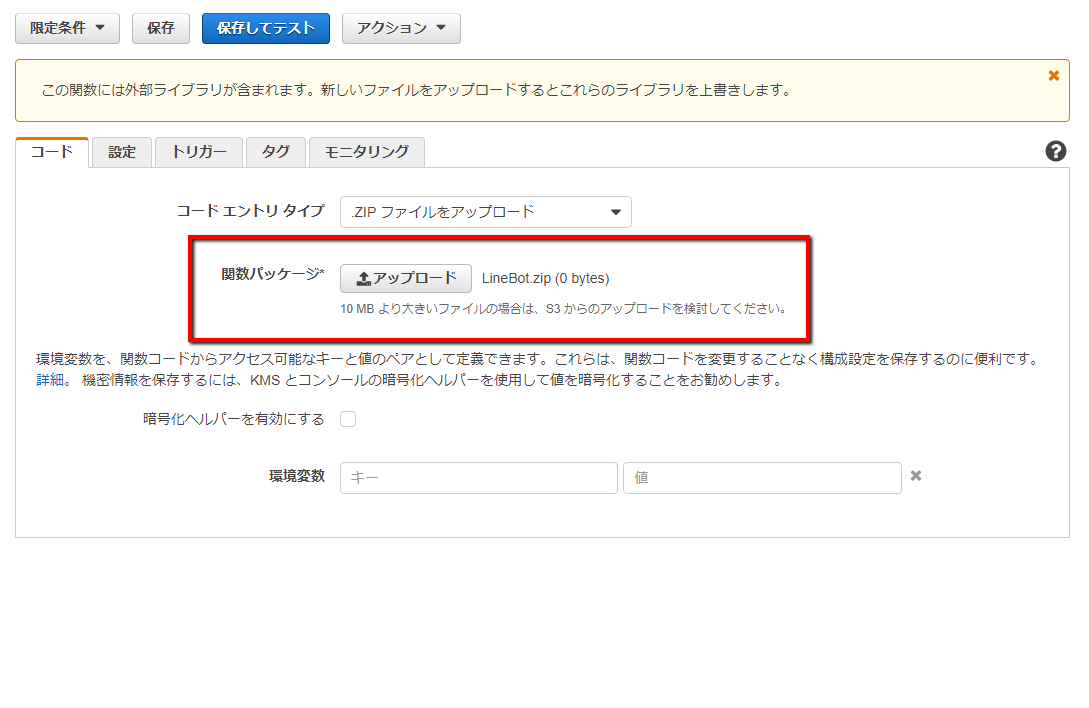The height and width of the screenshot is (708, 1089).
Task: Click the アップロード function package button
Action: point(406,278)
